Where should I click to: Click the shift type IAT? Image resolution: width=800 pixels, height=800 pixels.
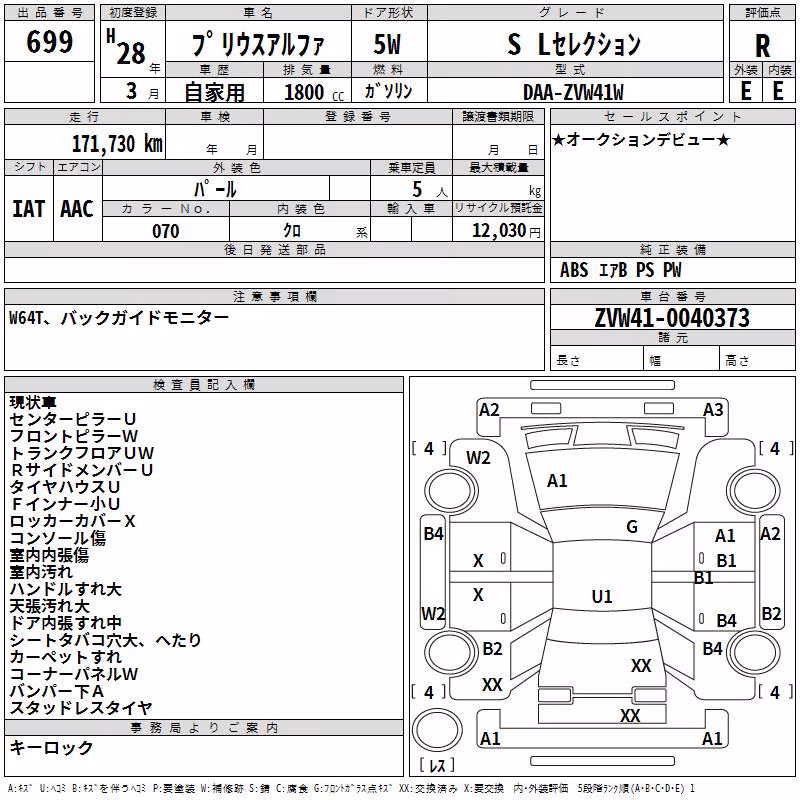coord(29,209)
